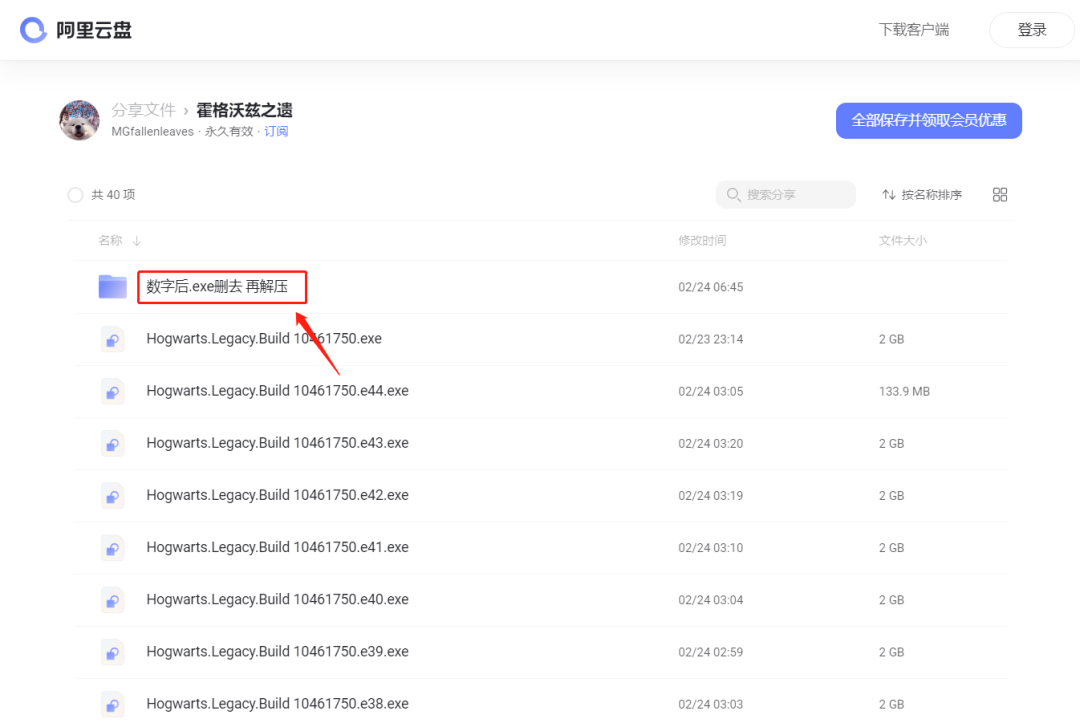
Task: Click the 02/24 03:05 modified time
Action: point(710,391)
